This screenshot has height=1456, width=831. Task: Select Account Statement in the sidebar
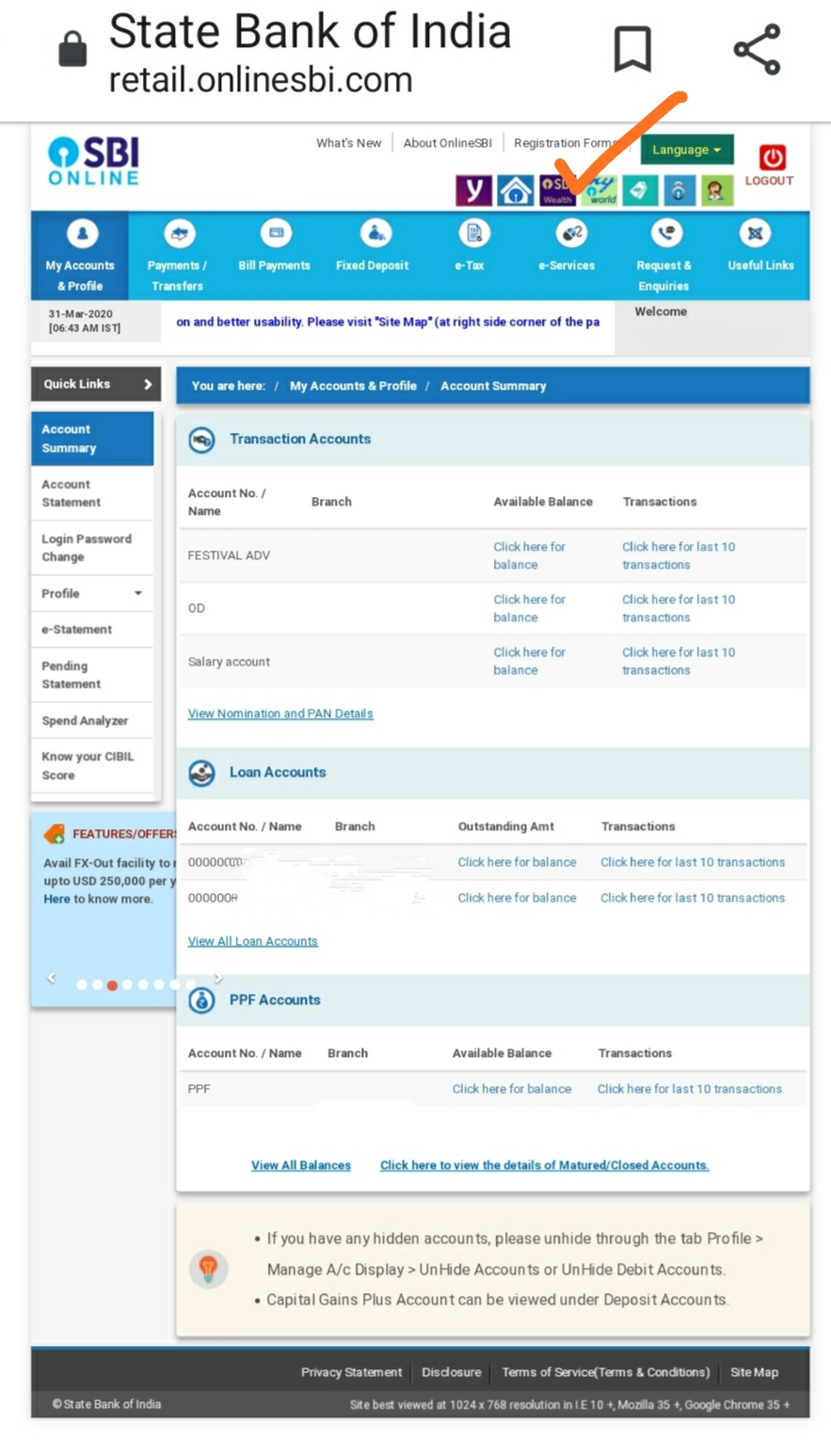click(92, 493)
